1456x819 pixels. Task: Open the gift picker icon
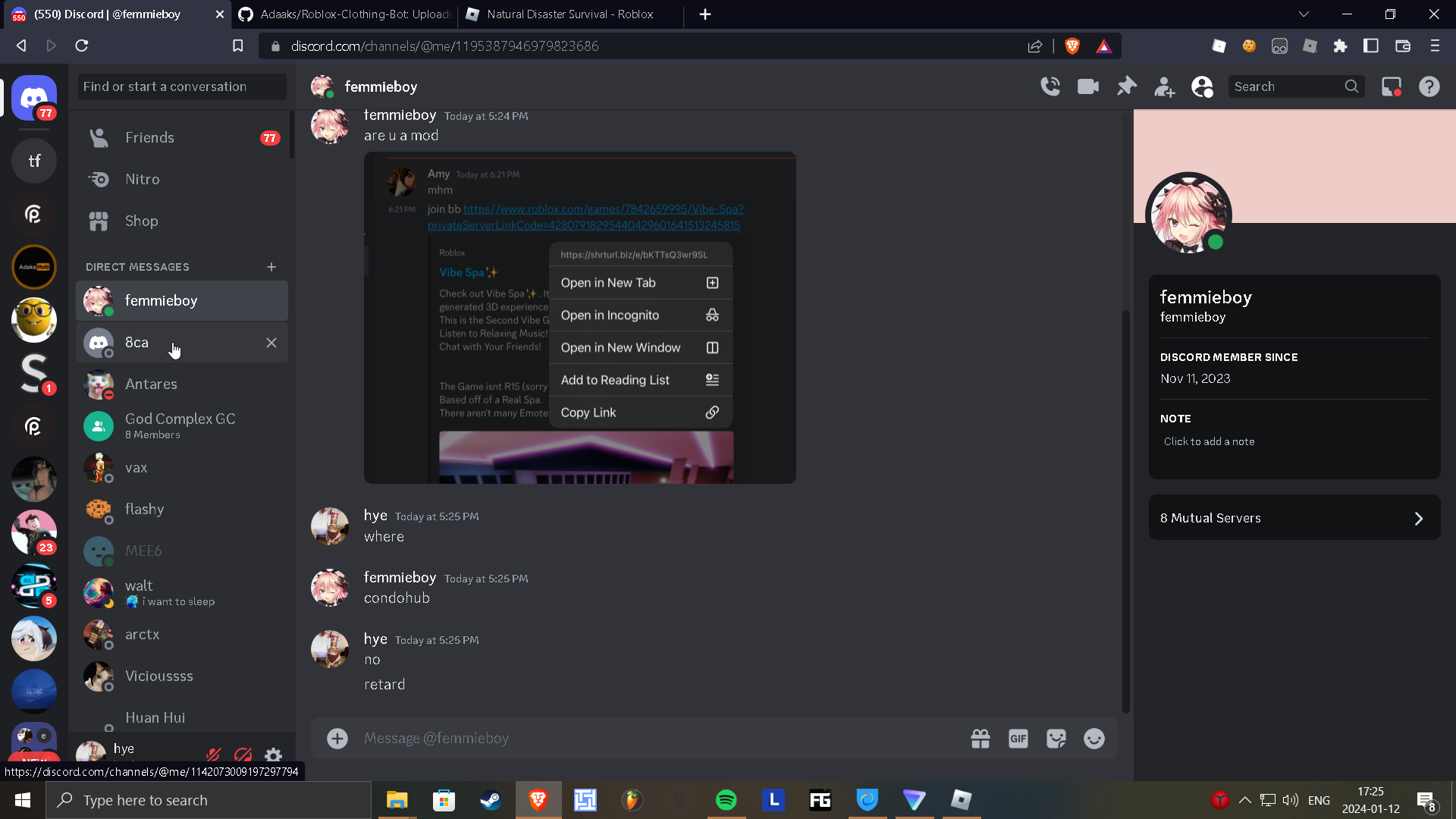[981, 739]
